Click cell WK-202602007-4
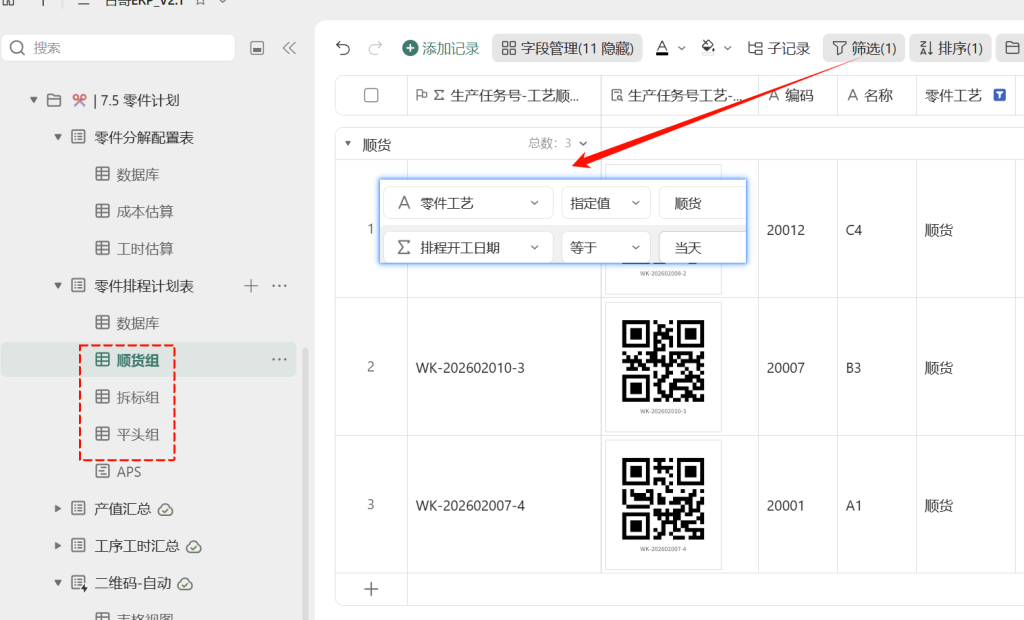The width and height of the screenshot is (1024, 620). (x=504, y=506)
